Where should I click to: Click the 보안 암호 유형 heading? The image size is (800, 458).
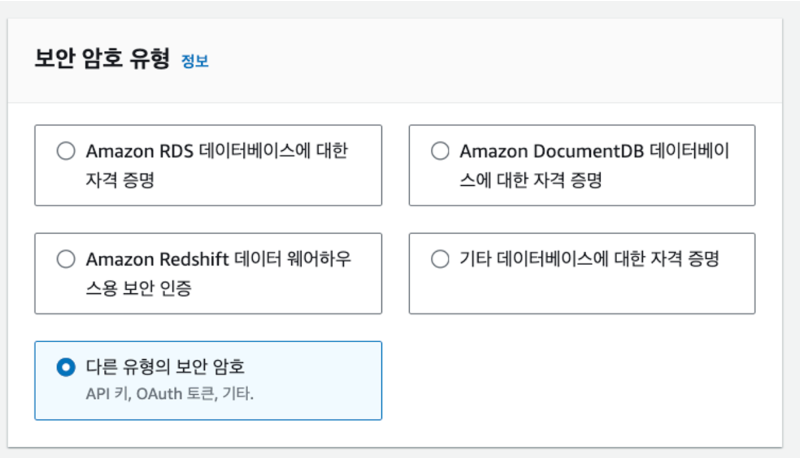102,58
